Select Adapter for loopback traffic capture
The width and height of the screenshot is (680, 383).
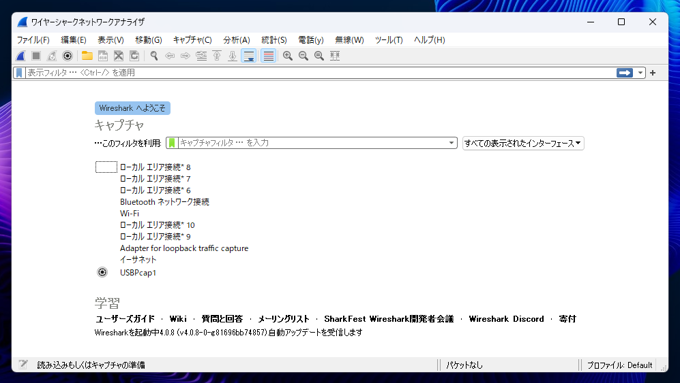coord(184,248)
